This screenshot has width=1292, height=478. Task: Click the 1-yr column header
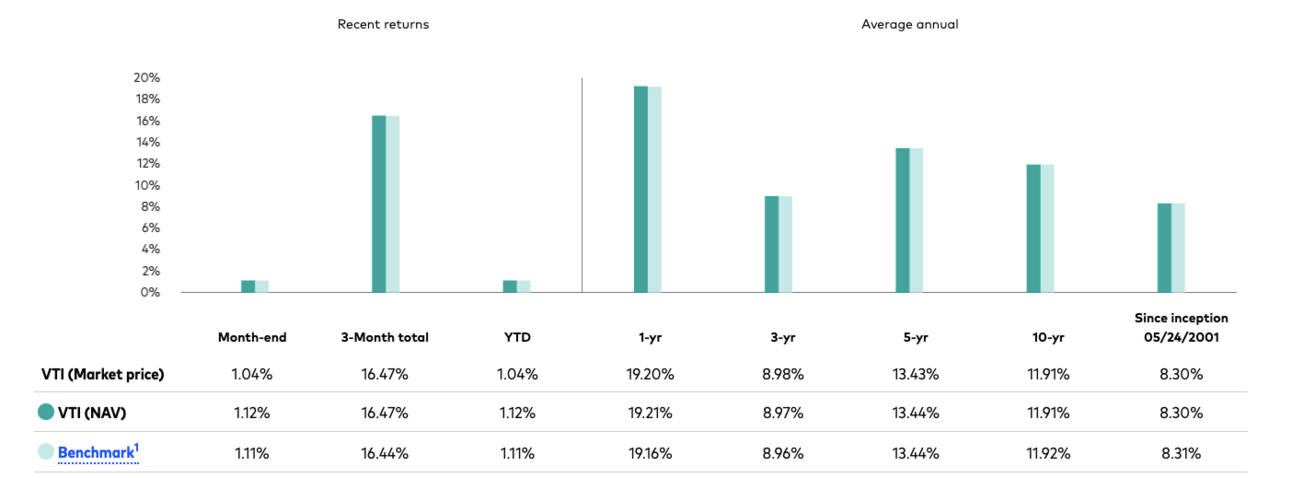pyautogui.click(x=648, y=337)
